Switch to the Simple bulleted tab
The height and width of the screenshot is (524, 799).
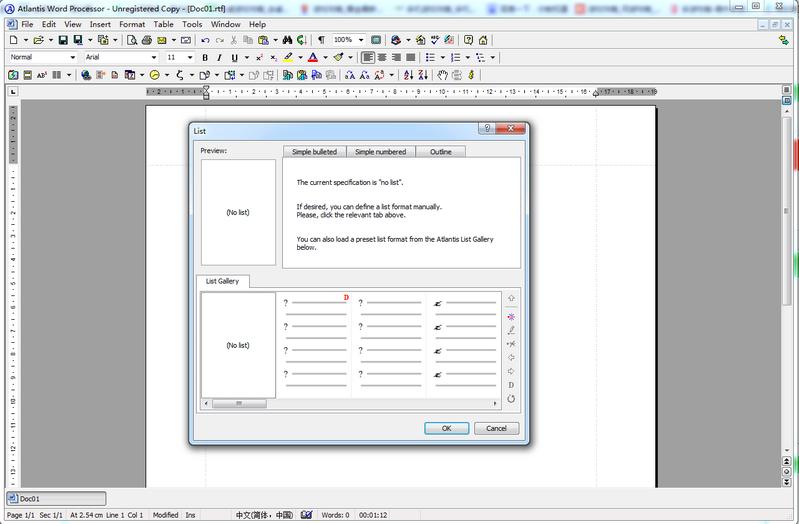click(314, 152)
